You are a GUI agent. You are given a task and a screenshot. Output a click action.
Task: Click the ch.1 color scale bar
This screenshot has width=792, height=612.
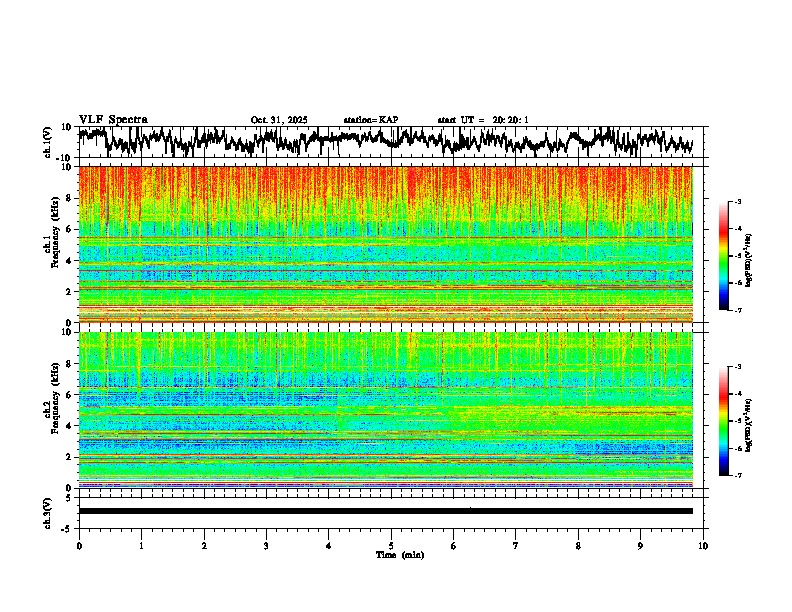coord(723,256)
